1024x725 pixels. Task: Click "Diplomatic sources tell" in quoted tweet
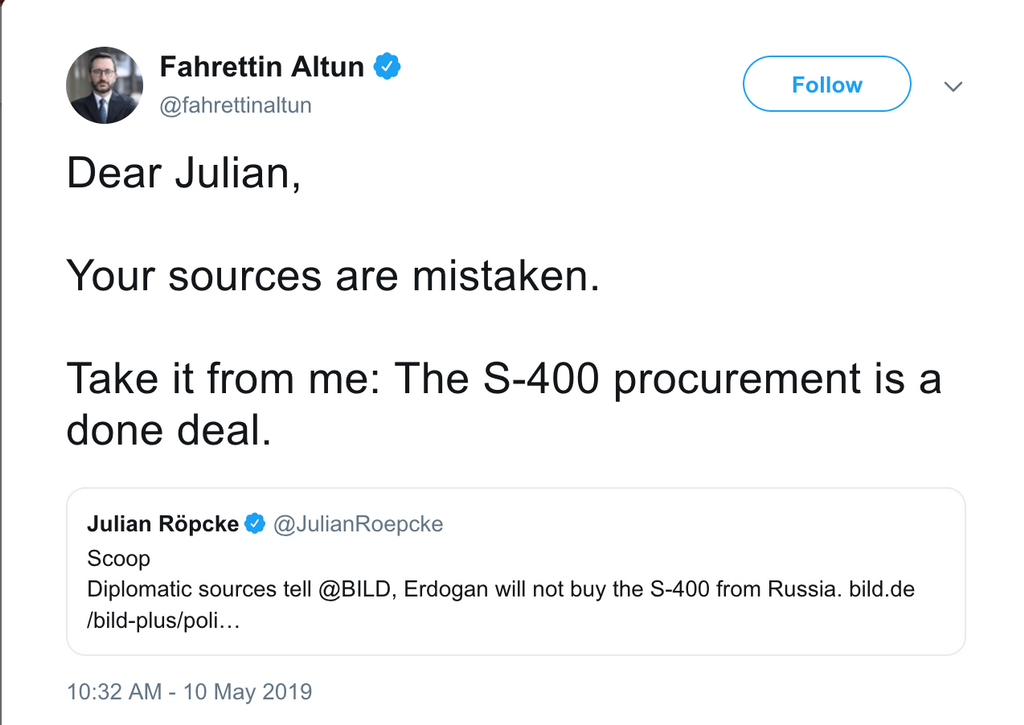[x=198, y=589]
